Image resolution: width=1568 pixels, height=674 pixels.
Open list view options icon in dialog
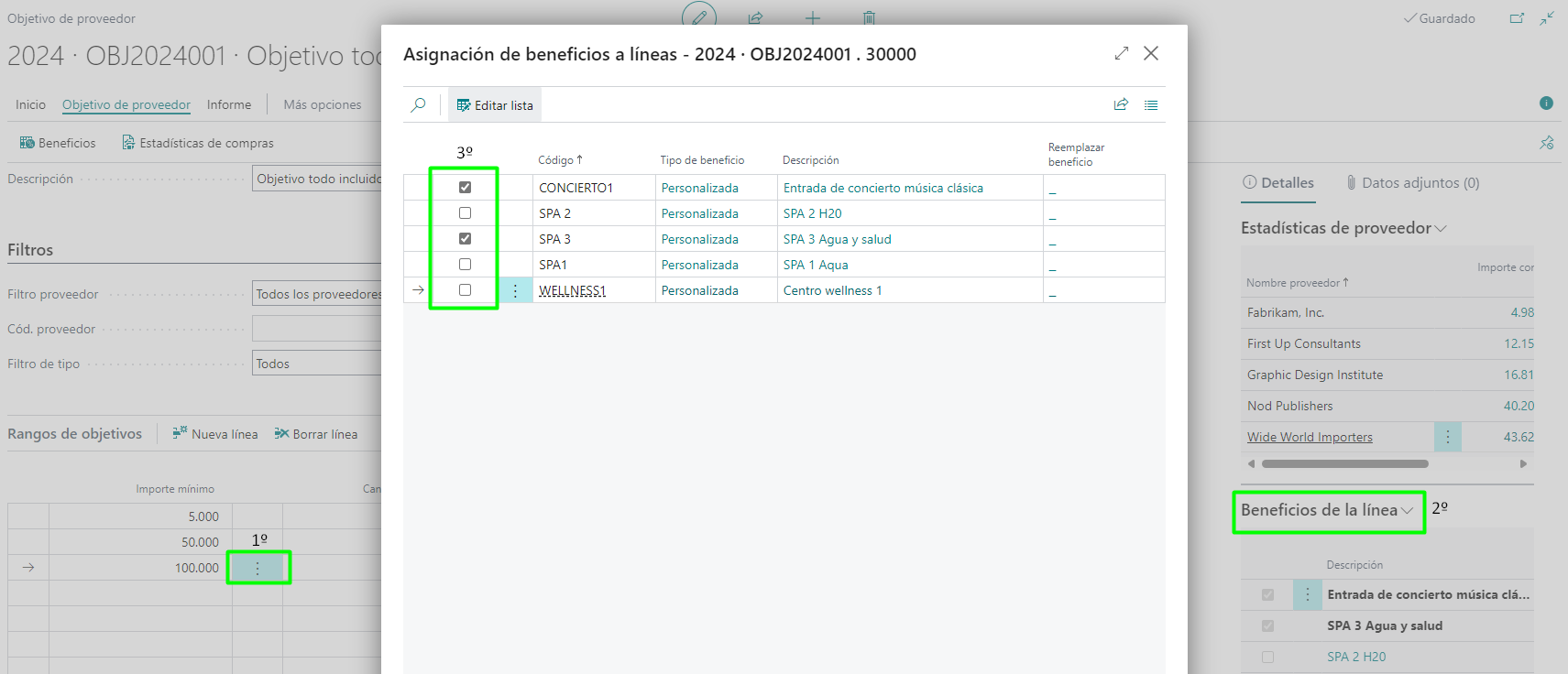click(1151, 105)
